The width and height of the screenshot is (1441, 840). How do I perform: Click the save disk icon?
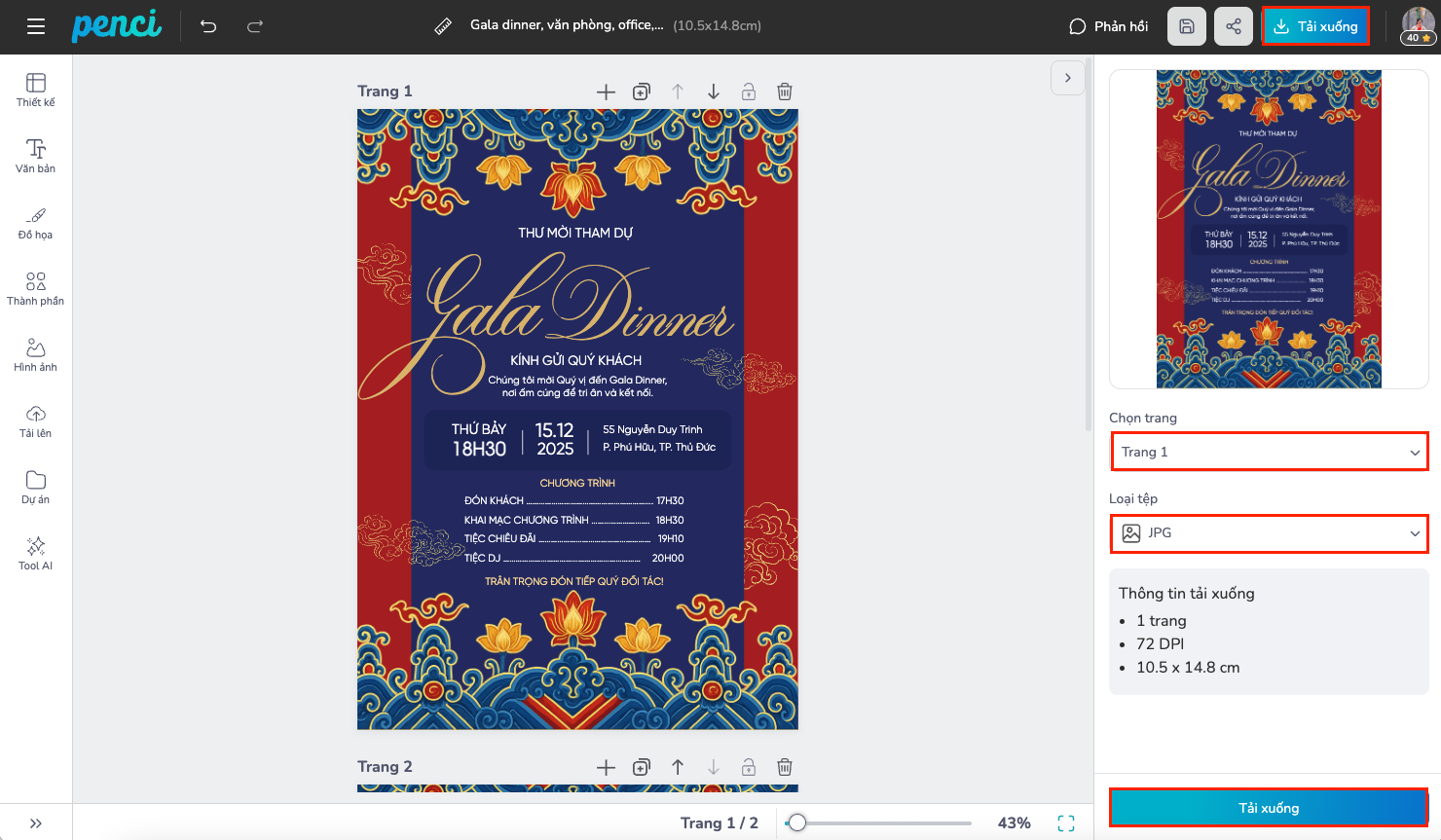point(1186,26)
